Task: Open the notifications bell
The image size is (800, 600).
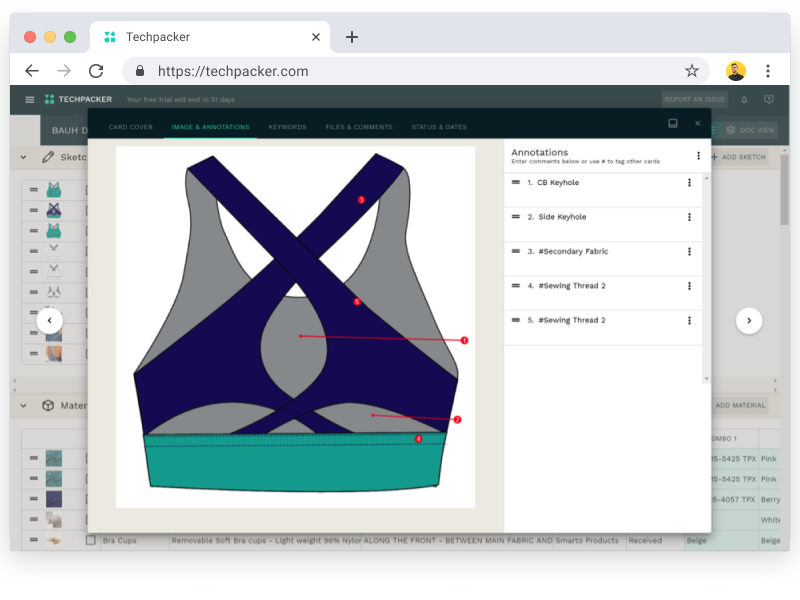Action: coord(744,99)
